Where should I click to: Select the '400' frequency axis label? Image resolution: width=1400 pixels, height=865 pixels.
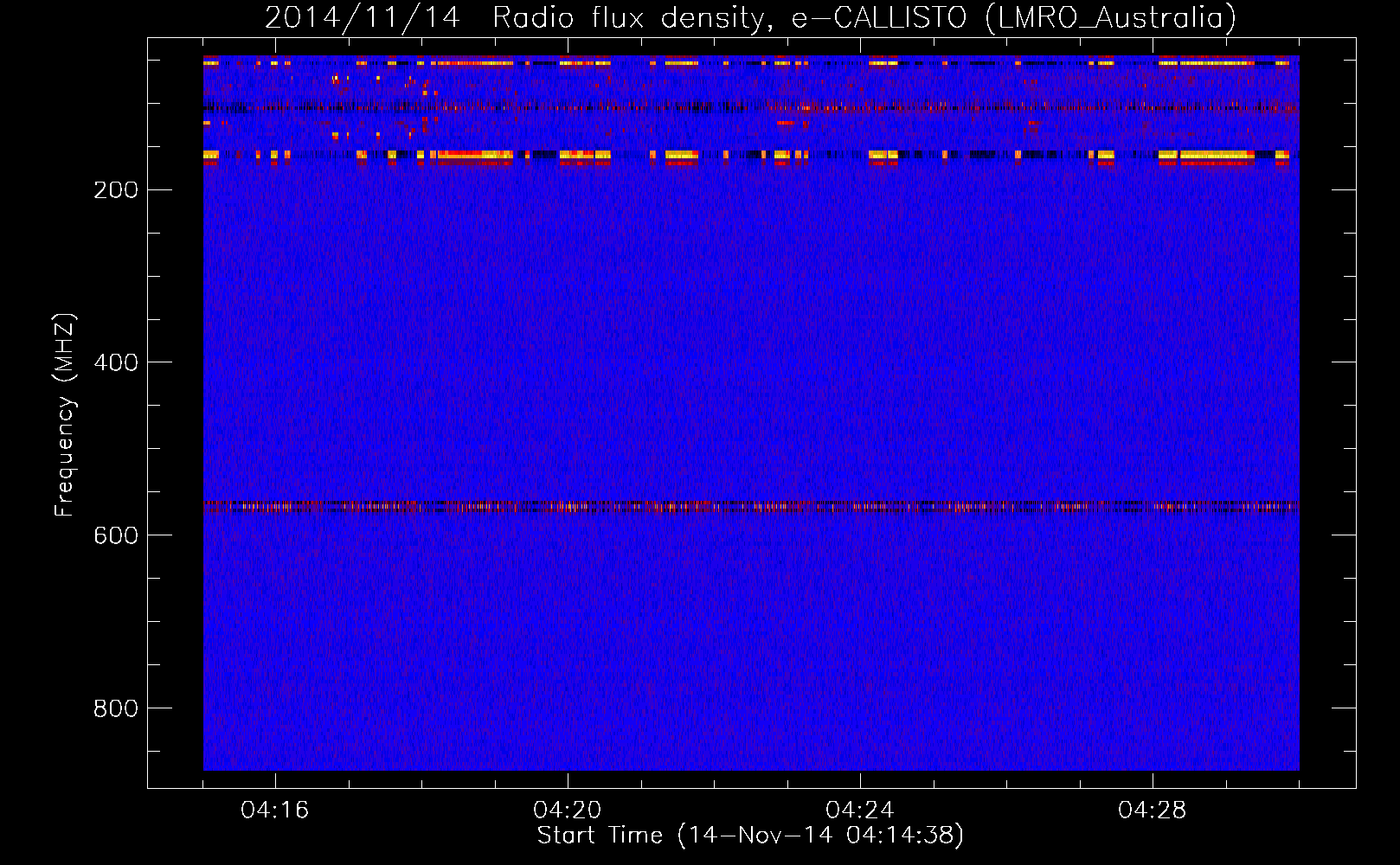[116, 363]
